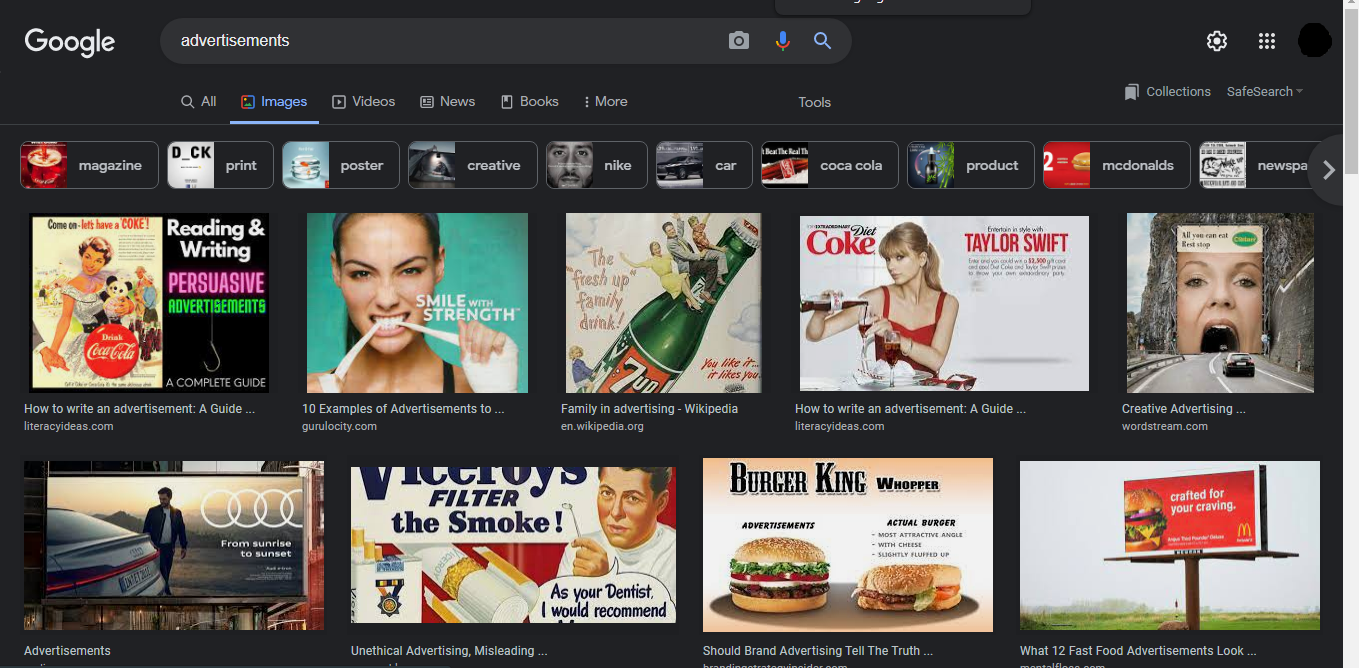The height and width of the screenshot is (668, 1359).
Task: Visit the wordstream.com source link
Action: 1165,426
